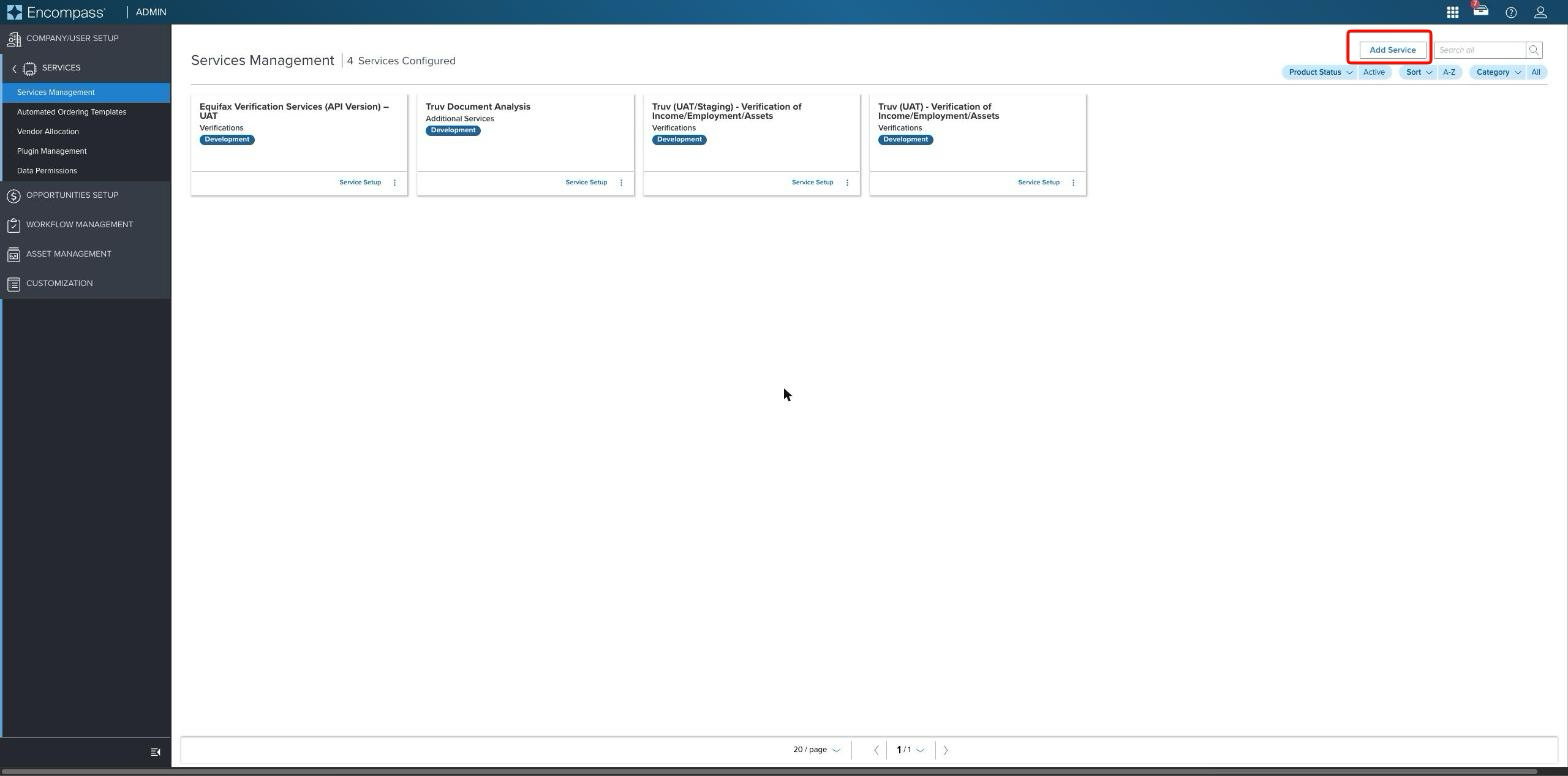1568x776 pixels.
Task: Click Truv (UAT) - Verification card title
Action: [938, 111]
